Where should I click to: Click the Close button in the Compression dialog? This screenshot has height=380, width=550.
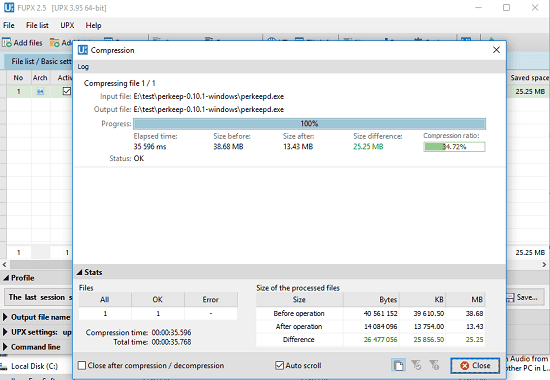point(475,366)
